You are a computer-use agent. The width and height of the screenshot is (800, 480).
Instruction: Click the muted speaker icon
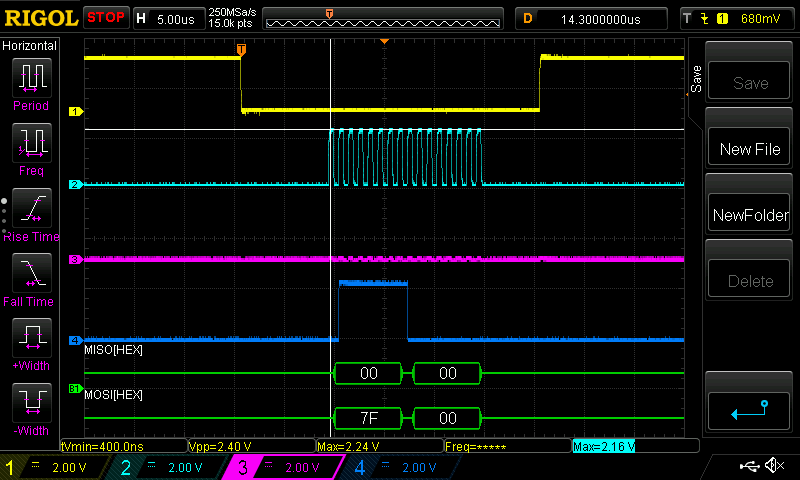point(775,465)
